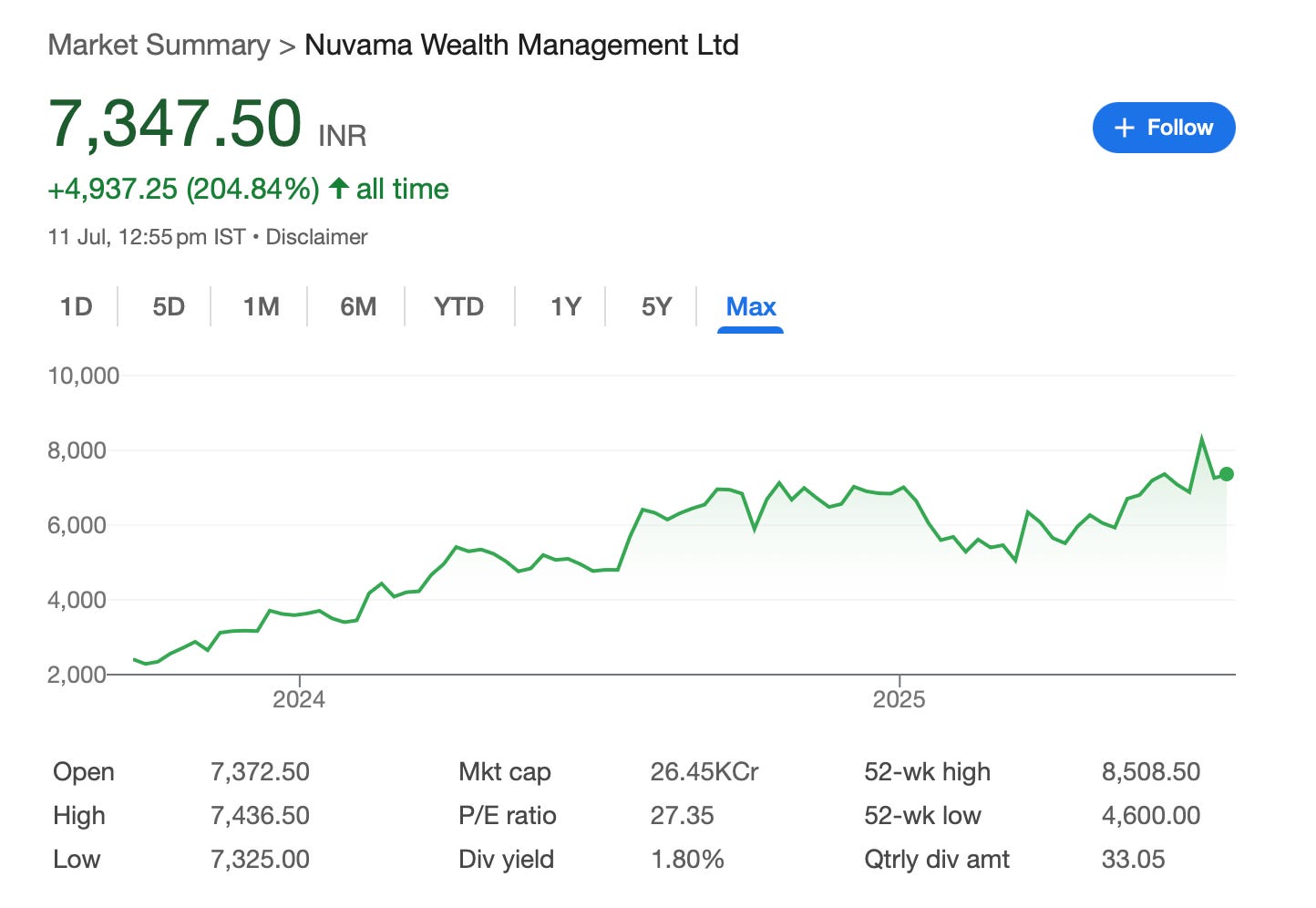1316x908 pixels.
Task: Select the 6M time range
Action: (x=358, y=306)
